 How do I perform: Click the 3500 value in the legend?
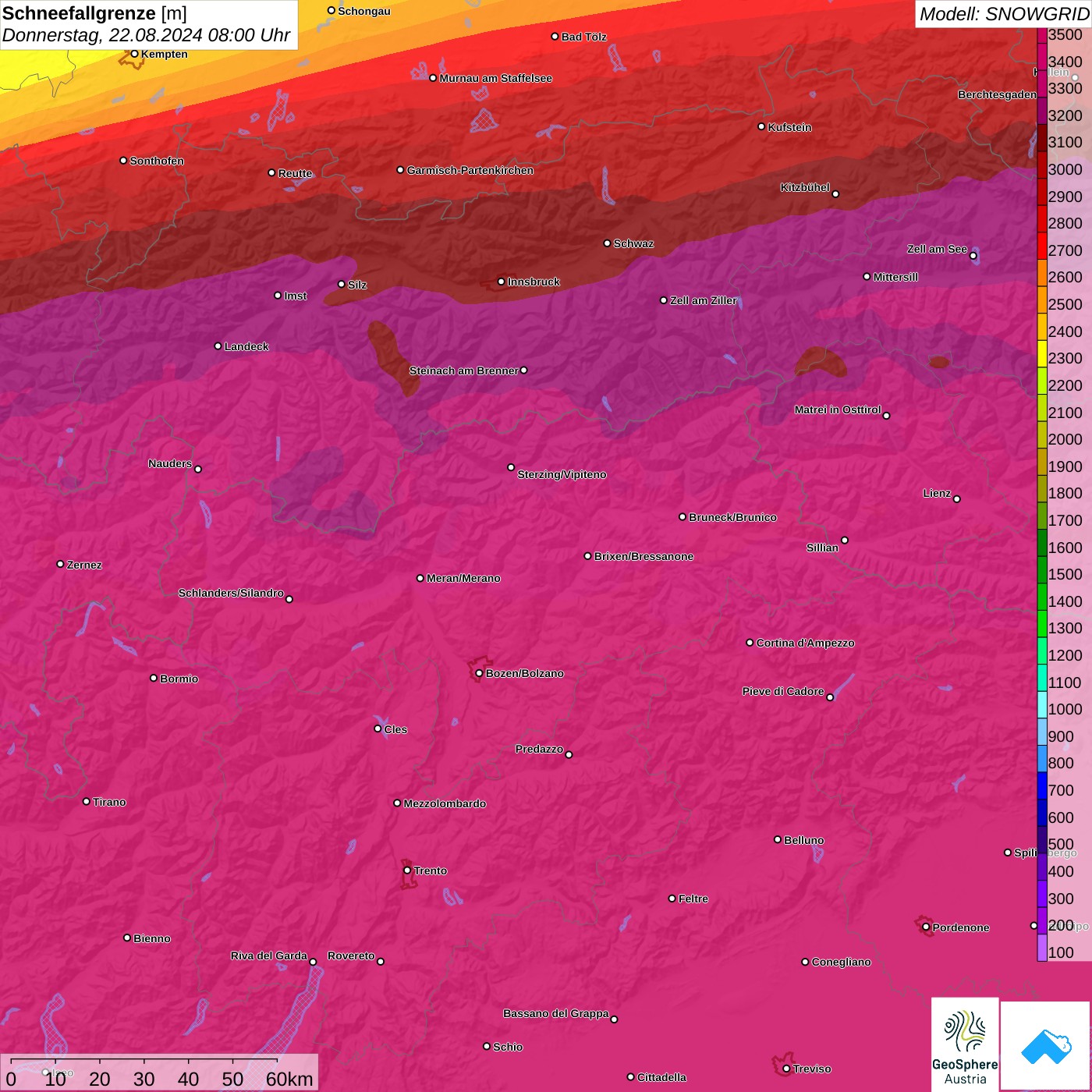1065,34
